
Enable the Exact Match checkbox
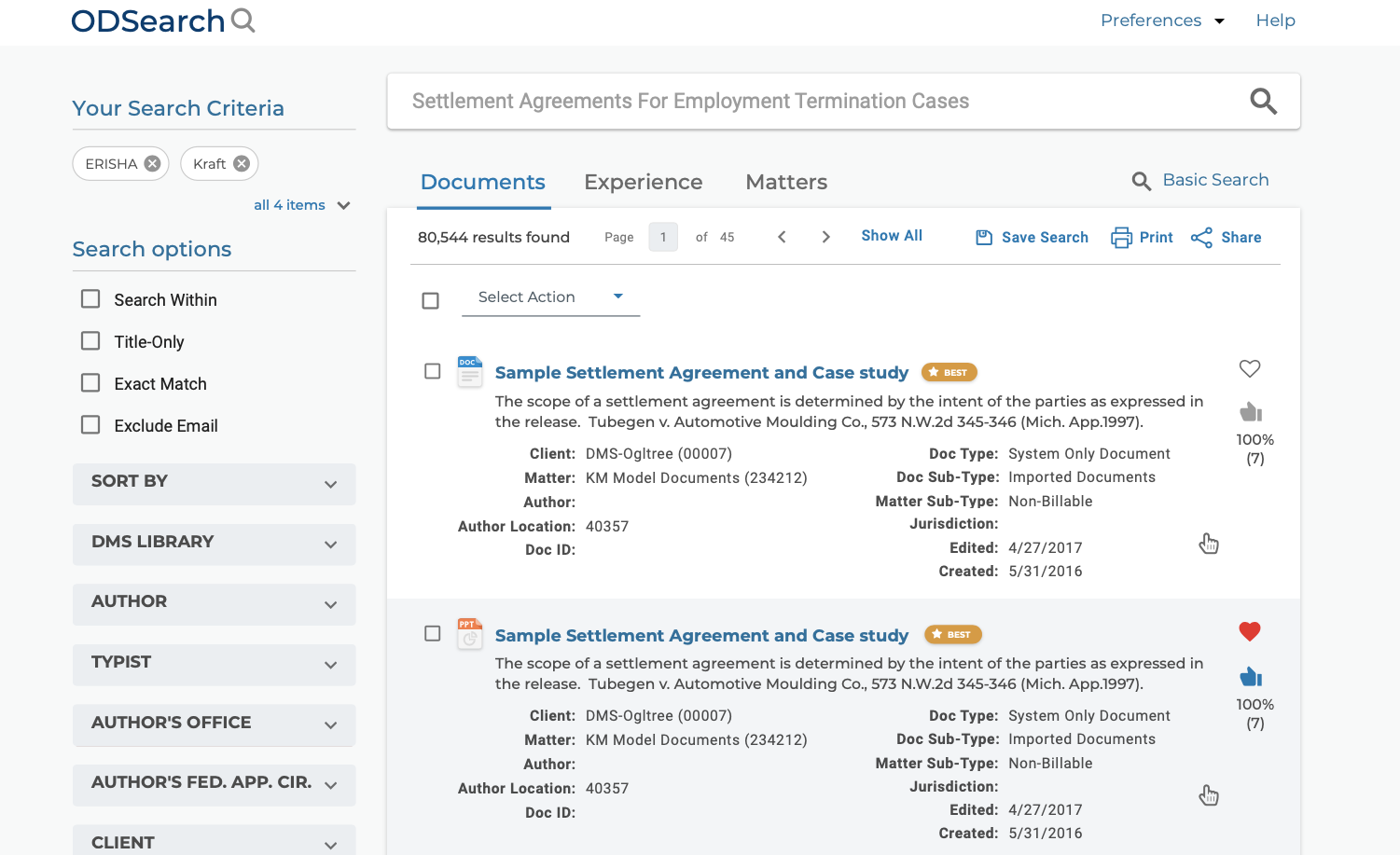pos(90,382)
